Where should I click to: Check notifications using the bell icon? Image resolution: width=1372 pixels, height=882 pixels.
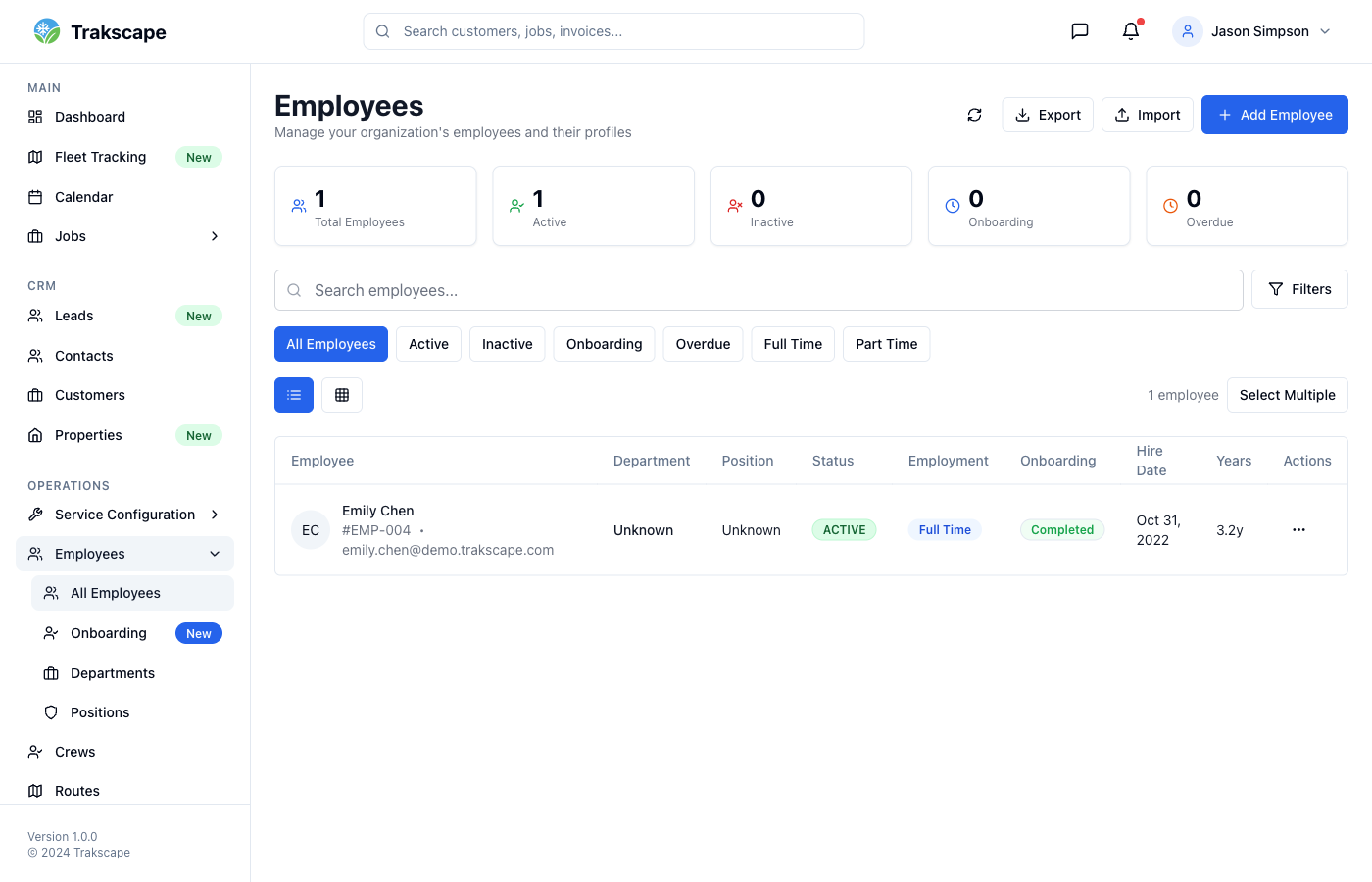[x=1130, y=30]
